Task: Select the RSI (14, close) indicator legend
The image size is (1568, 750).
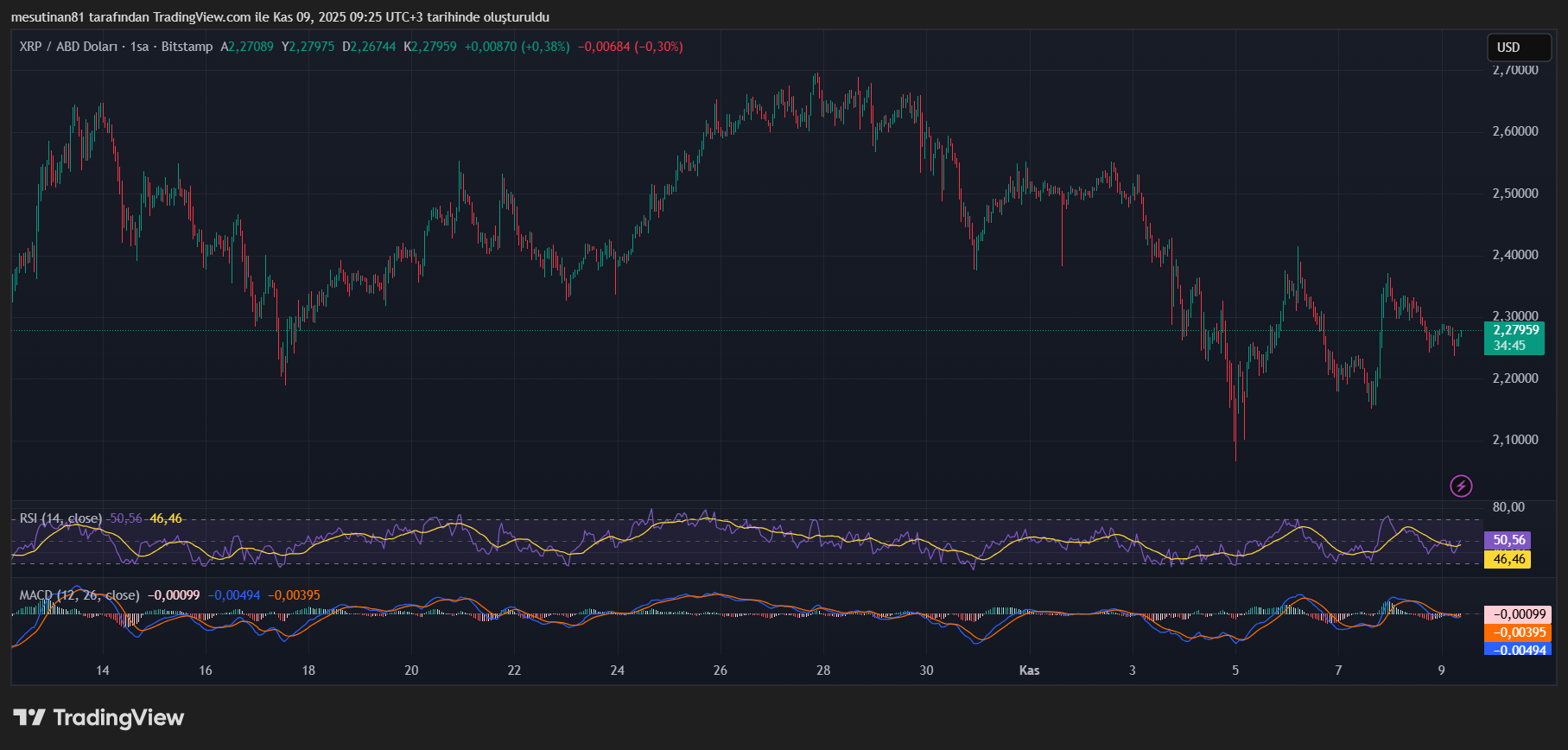Action: (x=60, y=518)
